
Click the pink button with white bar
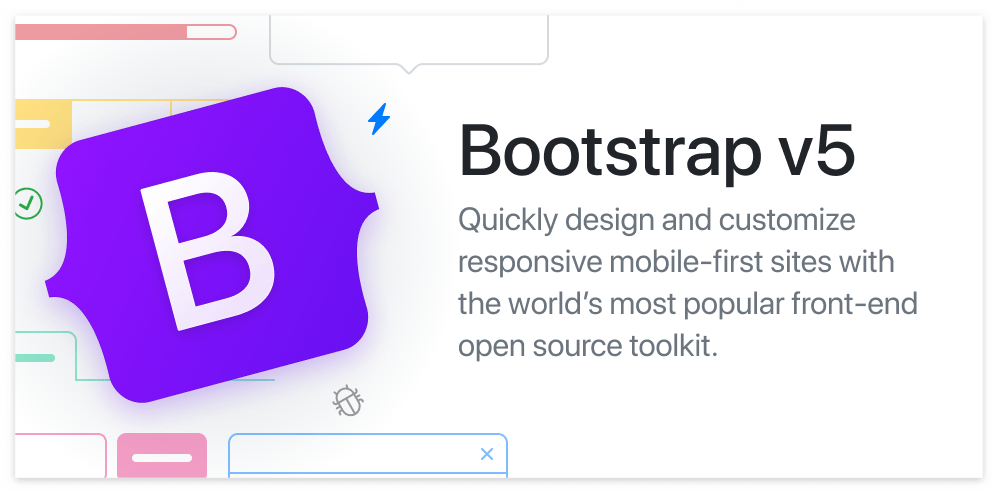[x=162, y=455]
